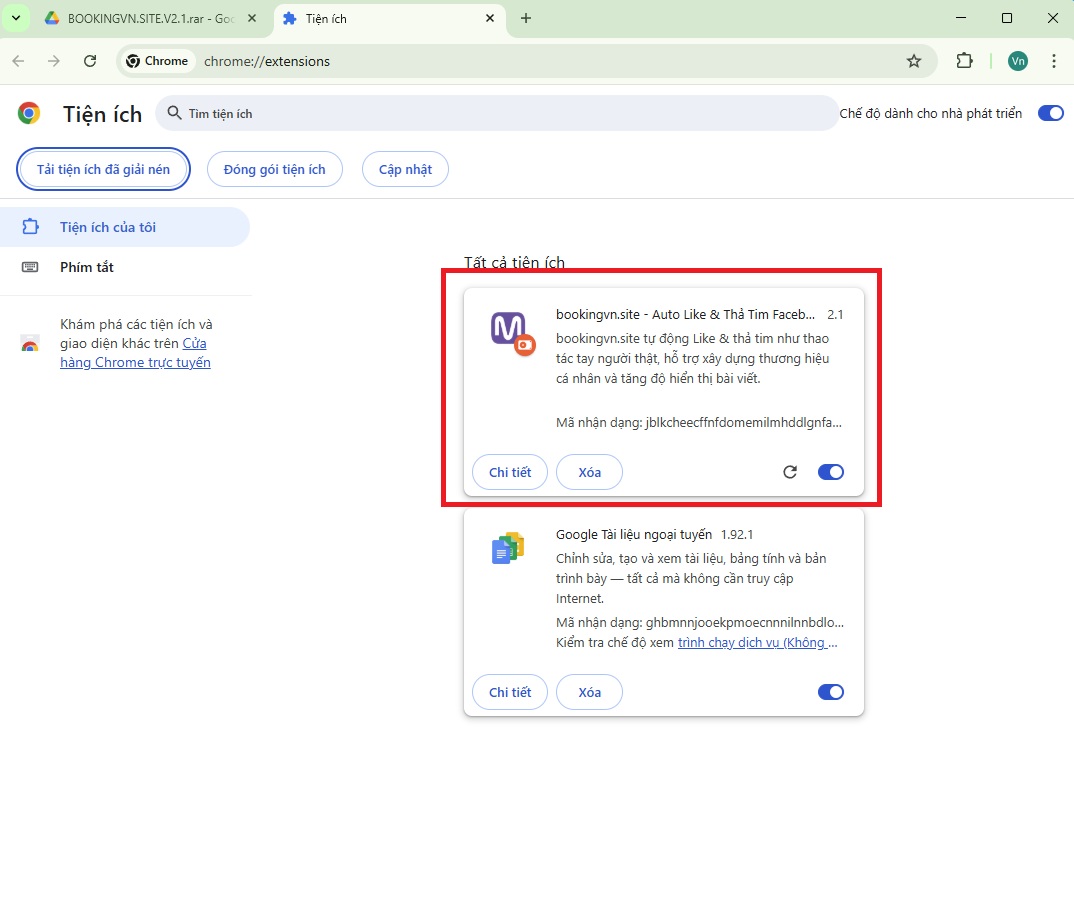Maximize the Chrome window
Viewport: 1074px width, 901px height.
pyautogui.click(x=1007, y=18)
